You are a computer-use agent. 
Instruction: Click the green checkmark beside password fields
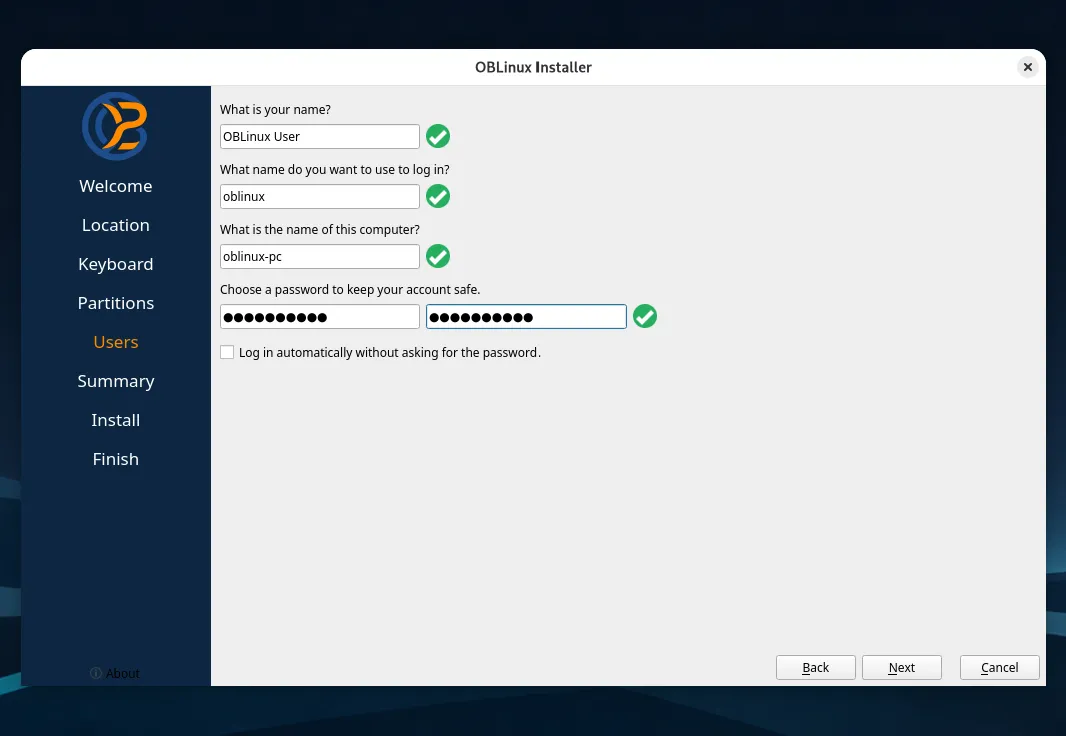click(644, 316)
